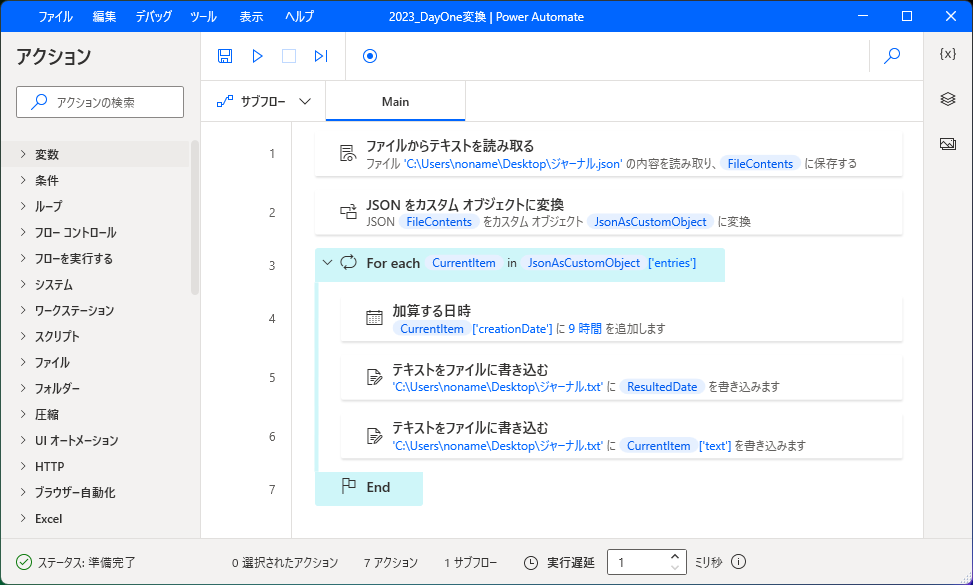Click the run delay info icon
Viewport: 973px width, 585px height.
click(738, 562)
